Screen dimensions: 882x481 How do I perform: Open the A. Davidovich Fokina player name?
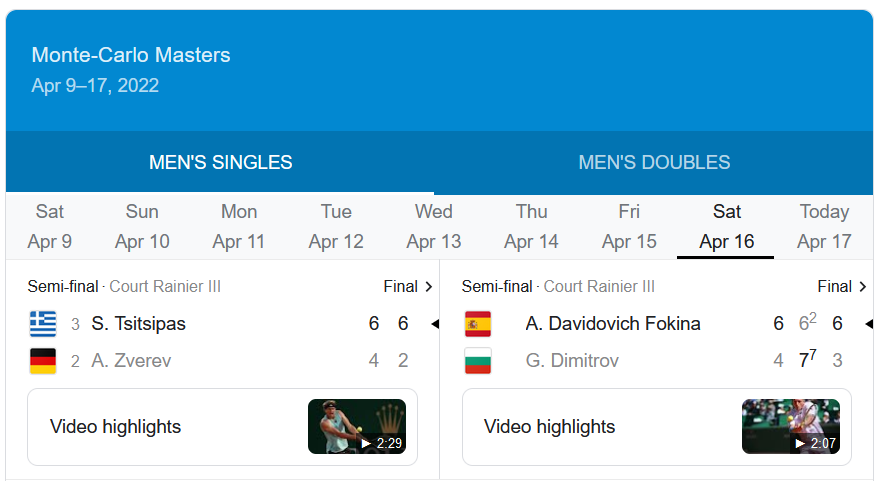(613, 324)
